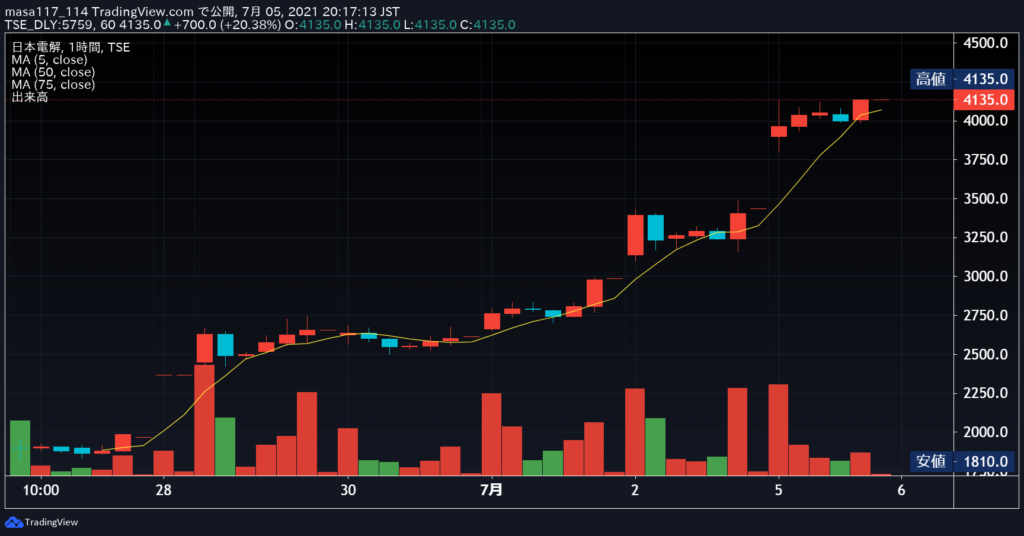Click the masa117_114 publisher name
The image size is (1024, 536).
[47, 12]
